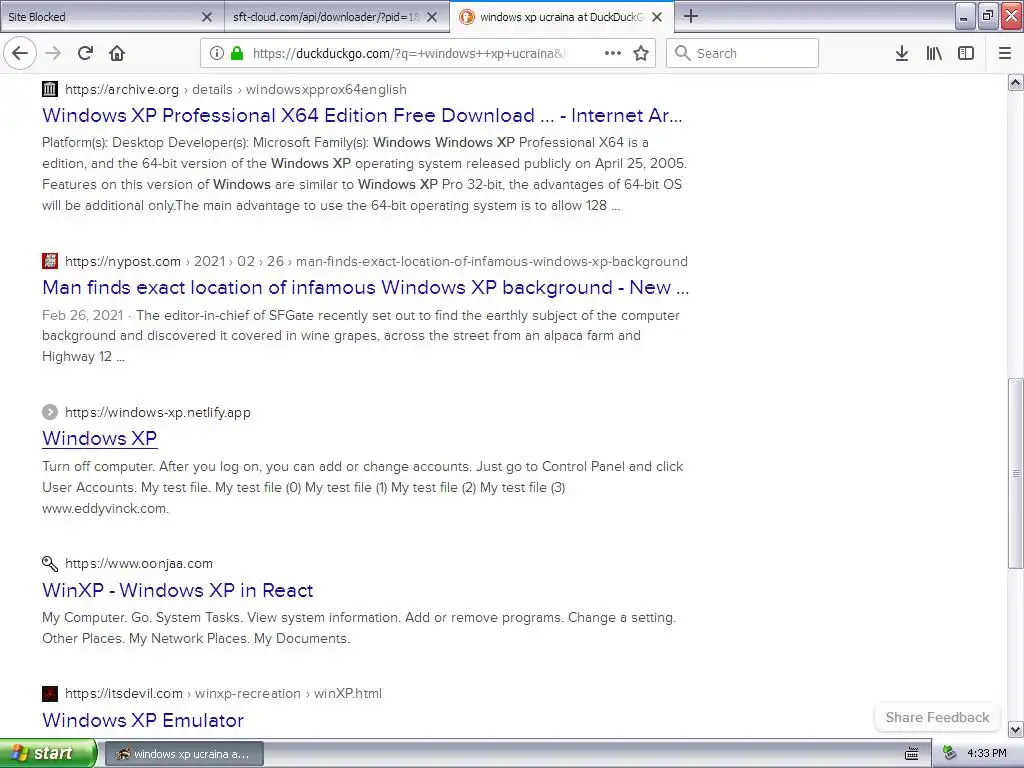Open the Windows XP Emulator result
This screenshot has height=768, width=1024.
[x=143, y=720]
